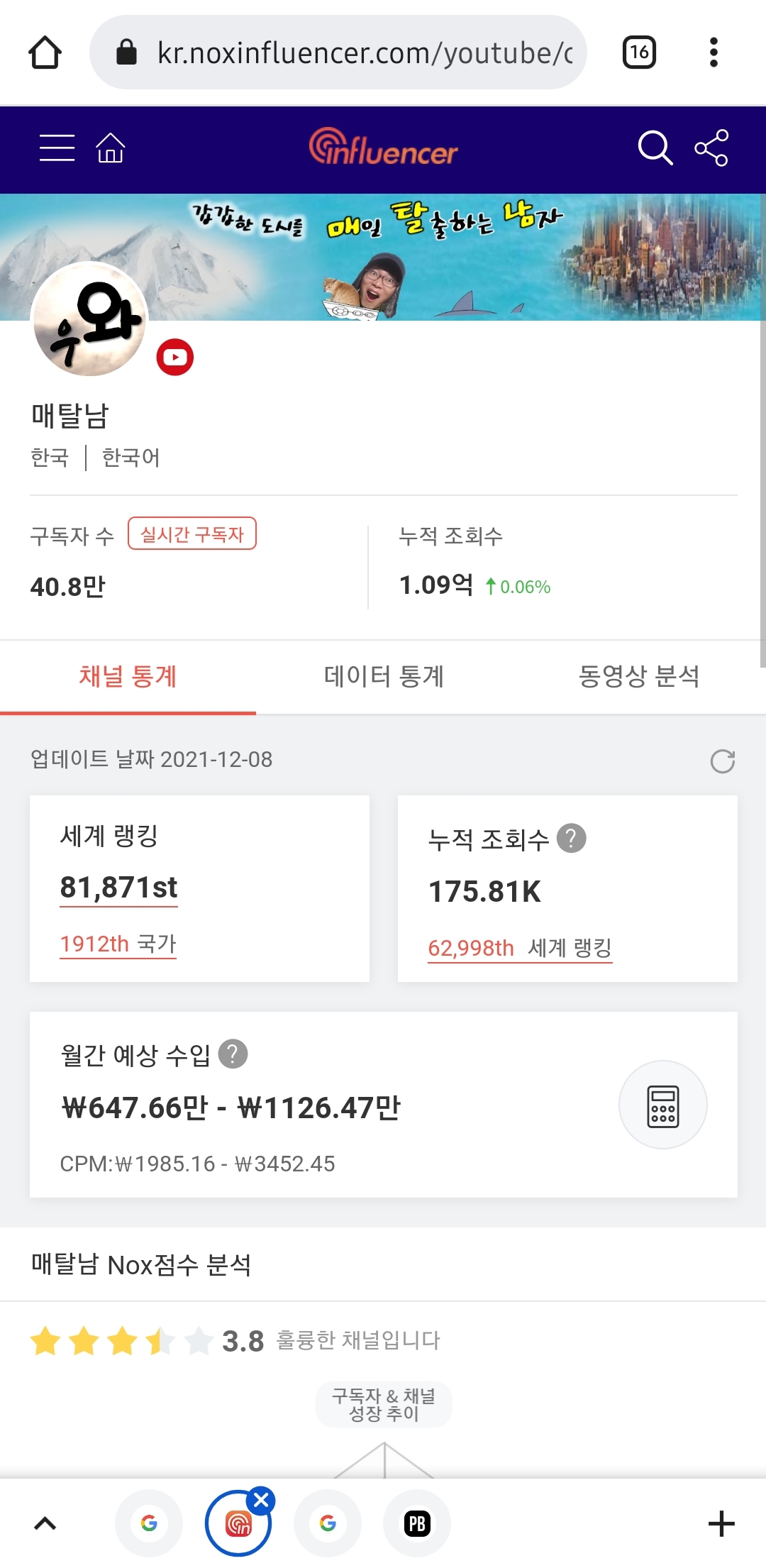Tap help icon beside 누적 조회수

(x=571, y=838)
